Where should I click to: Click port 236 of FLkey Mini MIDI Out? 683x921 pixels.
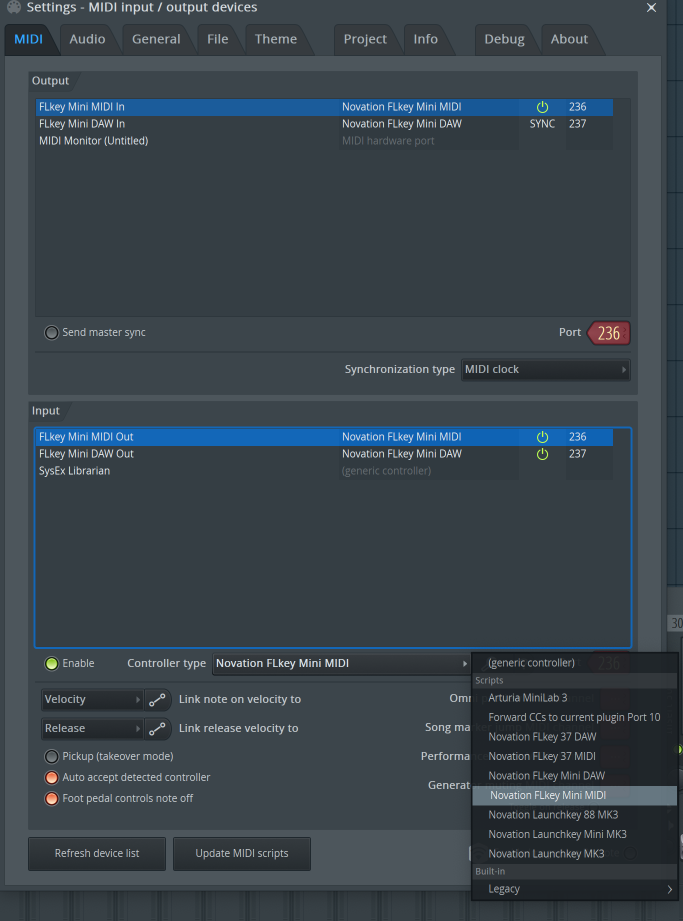tap(577, 437)
